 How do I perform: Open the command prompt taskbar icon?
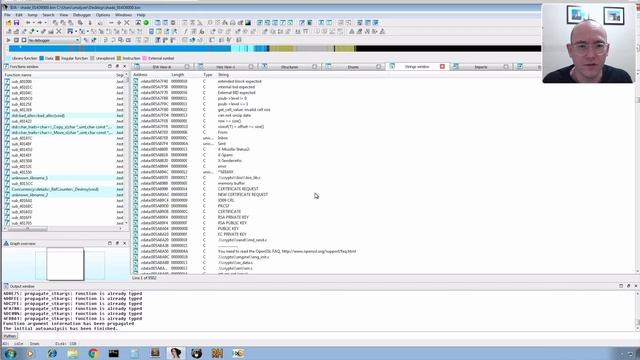113,353
